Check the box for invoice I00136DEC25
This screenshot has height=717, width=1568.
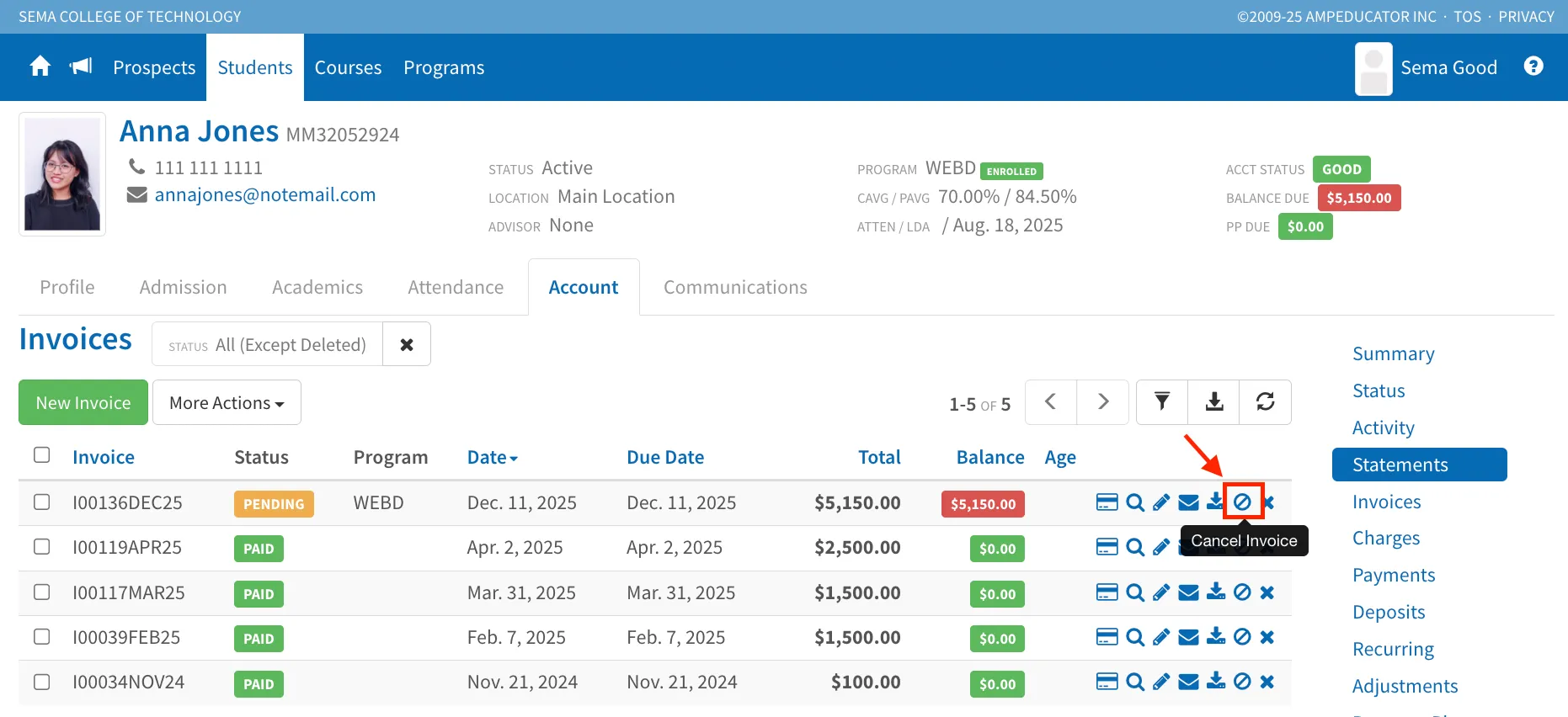[x=42, y=502]
